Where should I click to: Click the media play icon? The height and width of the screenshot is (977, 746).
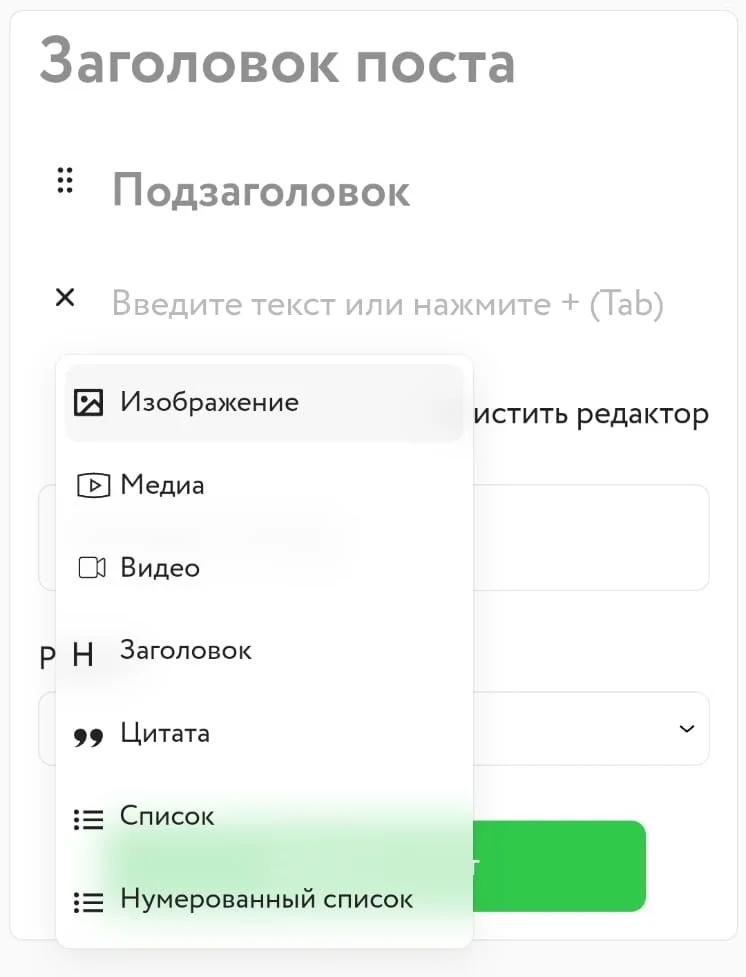click(92, 485)
